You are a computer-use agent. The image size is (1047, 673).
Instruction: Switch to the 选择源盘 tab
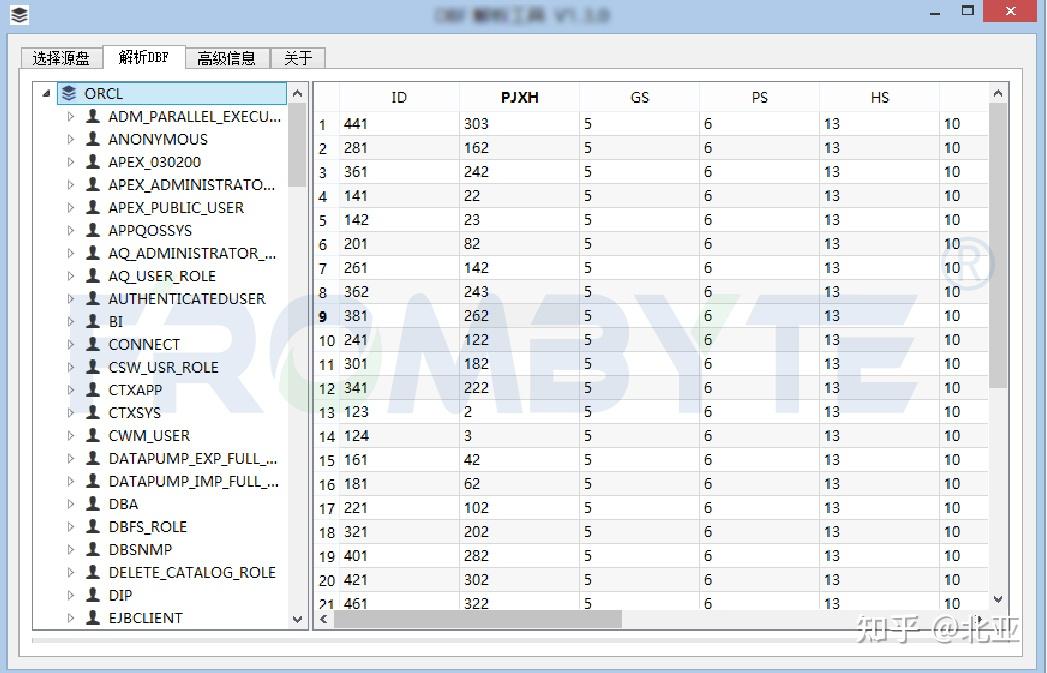coord(59,57)
